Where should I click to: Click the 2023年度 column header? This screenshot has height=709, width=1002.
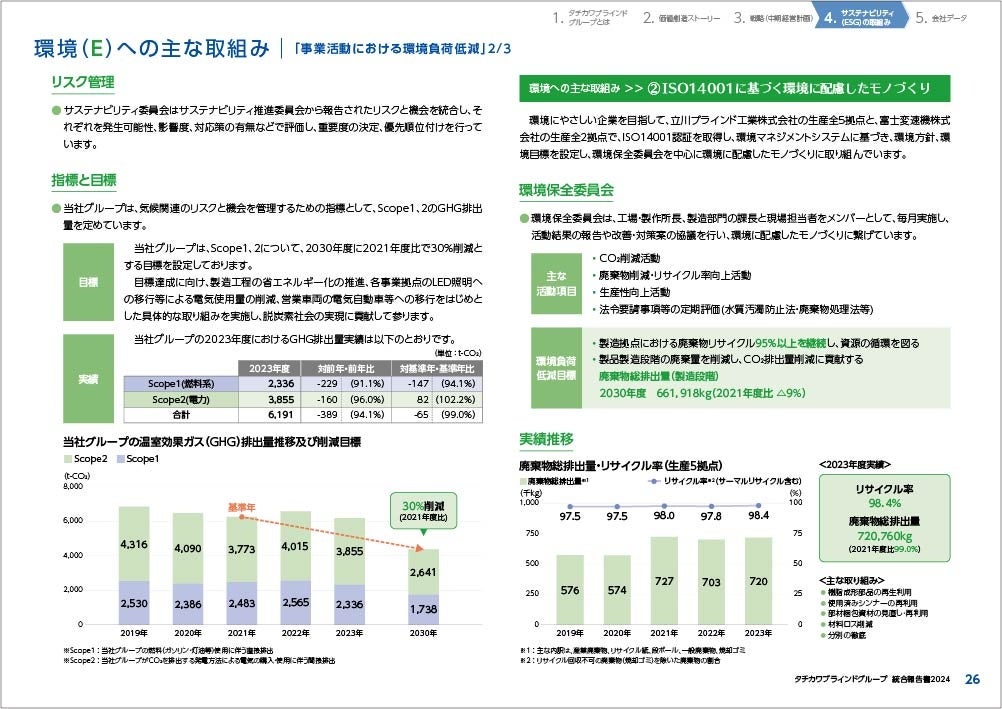269,368
